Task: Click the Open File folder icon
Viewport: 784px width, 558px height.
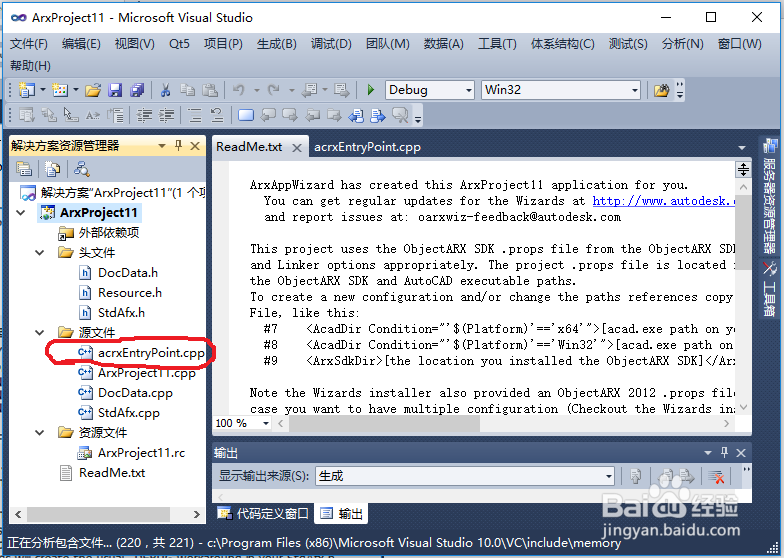Action: click(93, 90)
